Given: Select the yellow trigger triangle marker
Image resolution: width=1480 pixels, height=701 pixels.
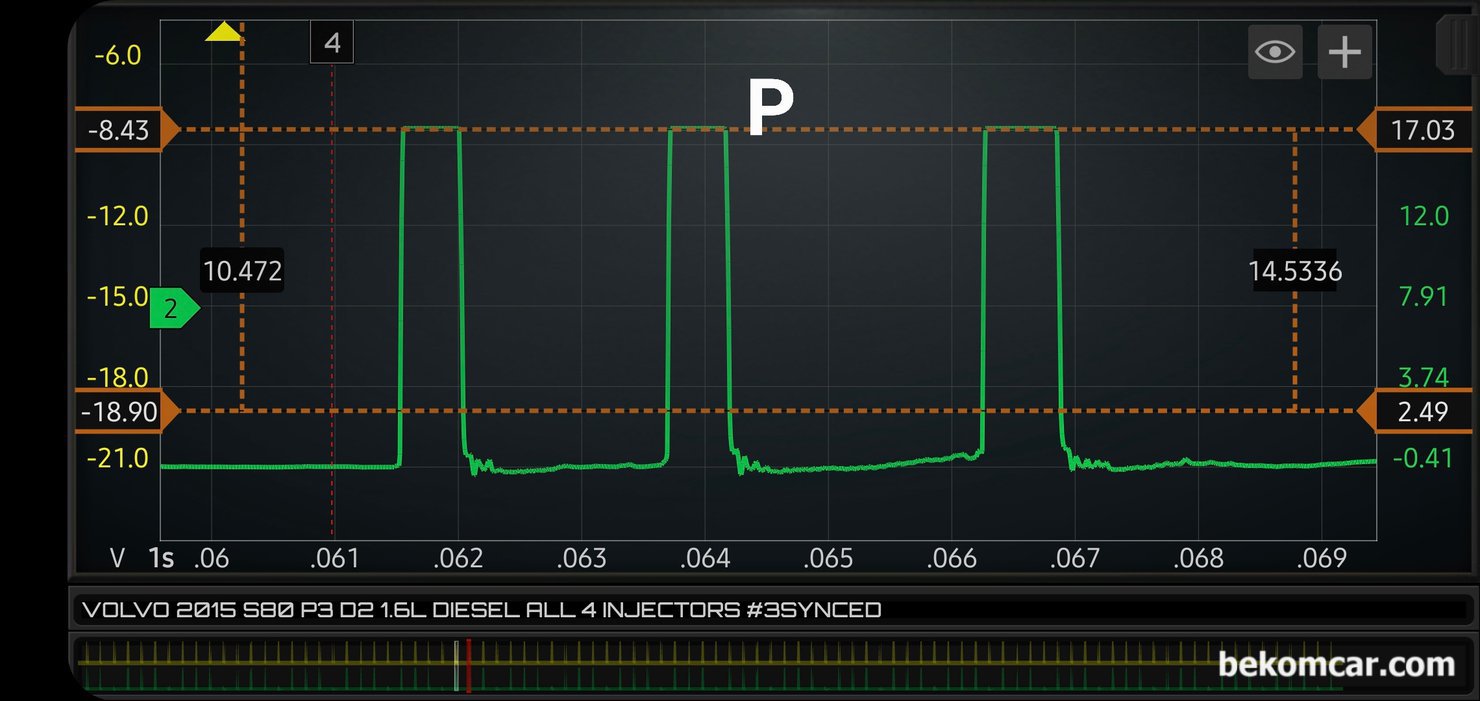Looking at the screenshot, I should coord(224,32).
